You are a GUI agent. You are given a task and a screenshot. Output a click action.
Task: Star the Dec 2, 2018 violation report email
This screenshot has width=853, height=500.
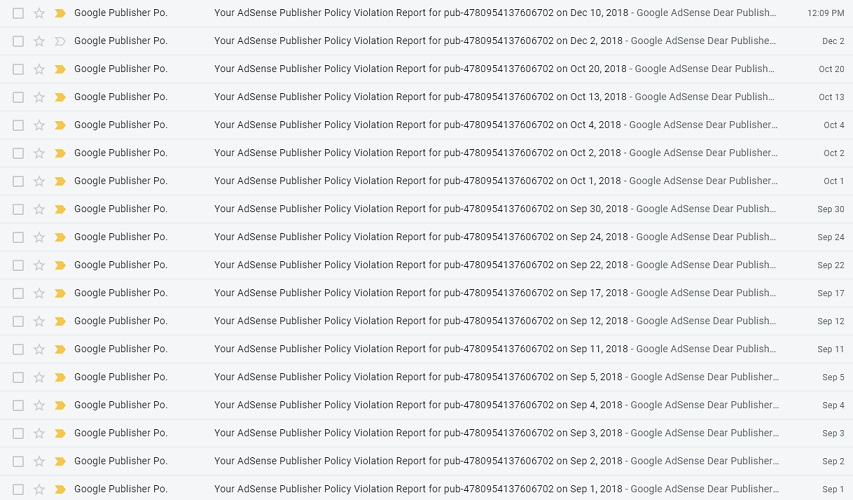pyautogui.click(x=39, y=41)
